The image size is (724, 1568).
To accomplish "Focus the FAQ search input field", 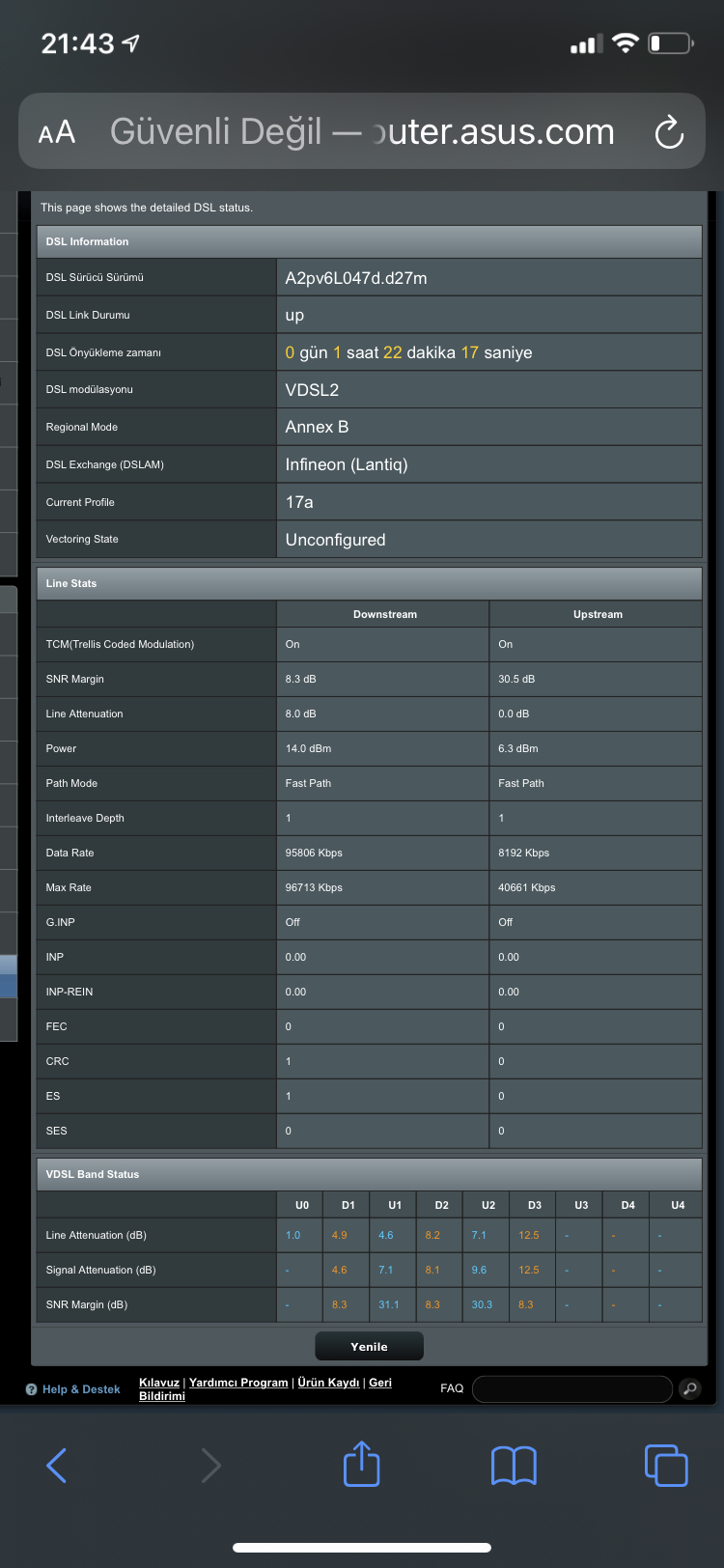I will 572,1388.
